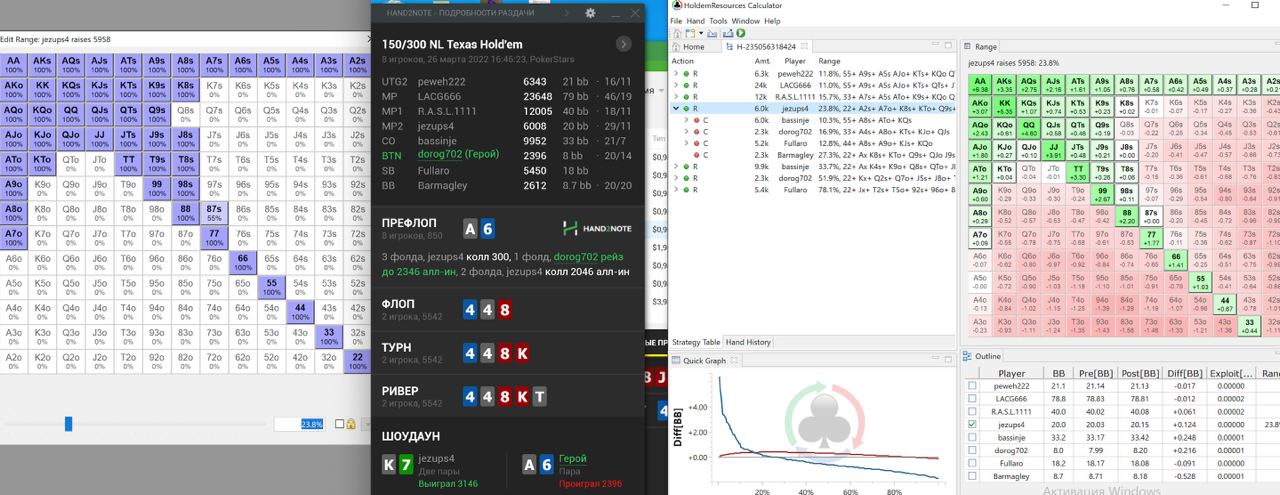This screenshot has height=495, width=1280.
Task: Uncheck the jezups4 checkbox in Outline
Action: (972, 424)
